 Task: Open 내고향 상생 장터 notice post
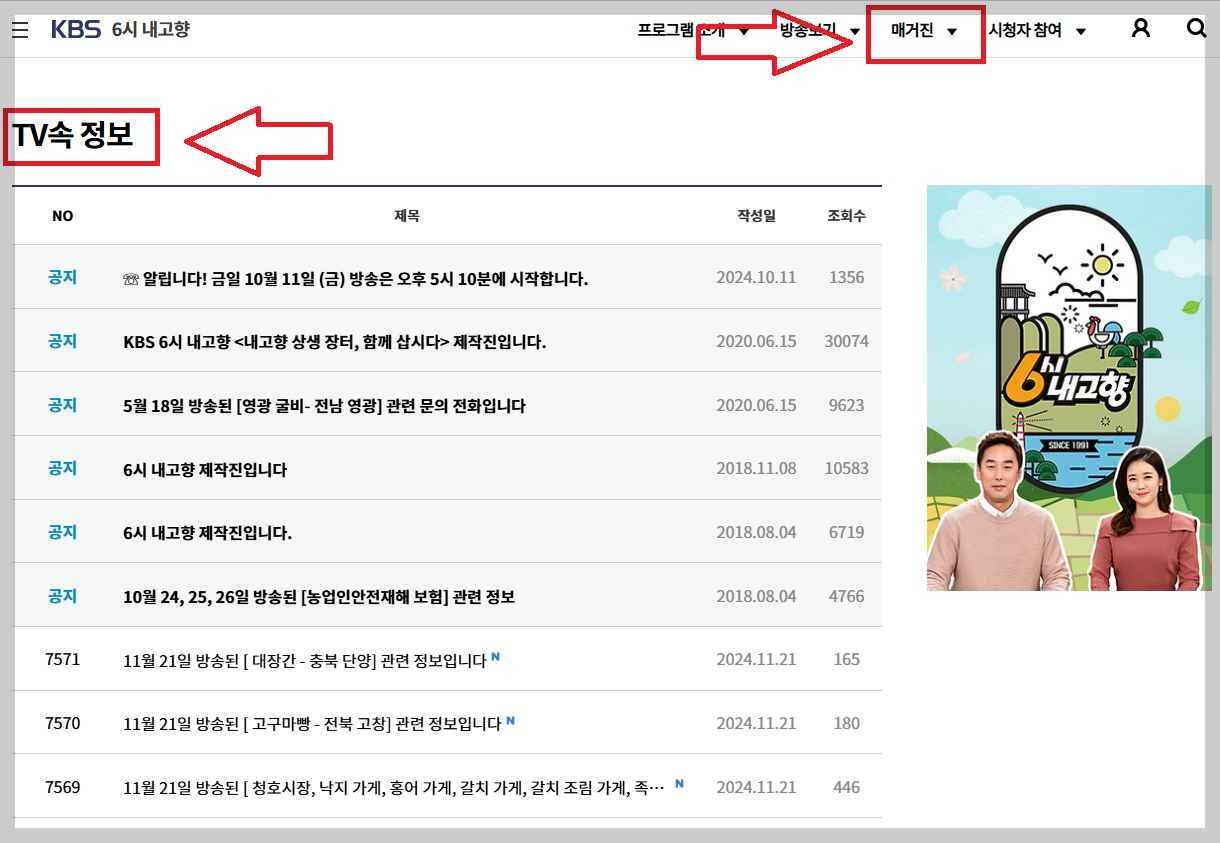click(x=334, y=342)
